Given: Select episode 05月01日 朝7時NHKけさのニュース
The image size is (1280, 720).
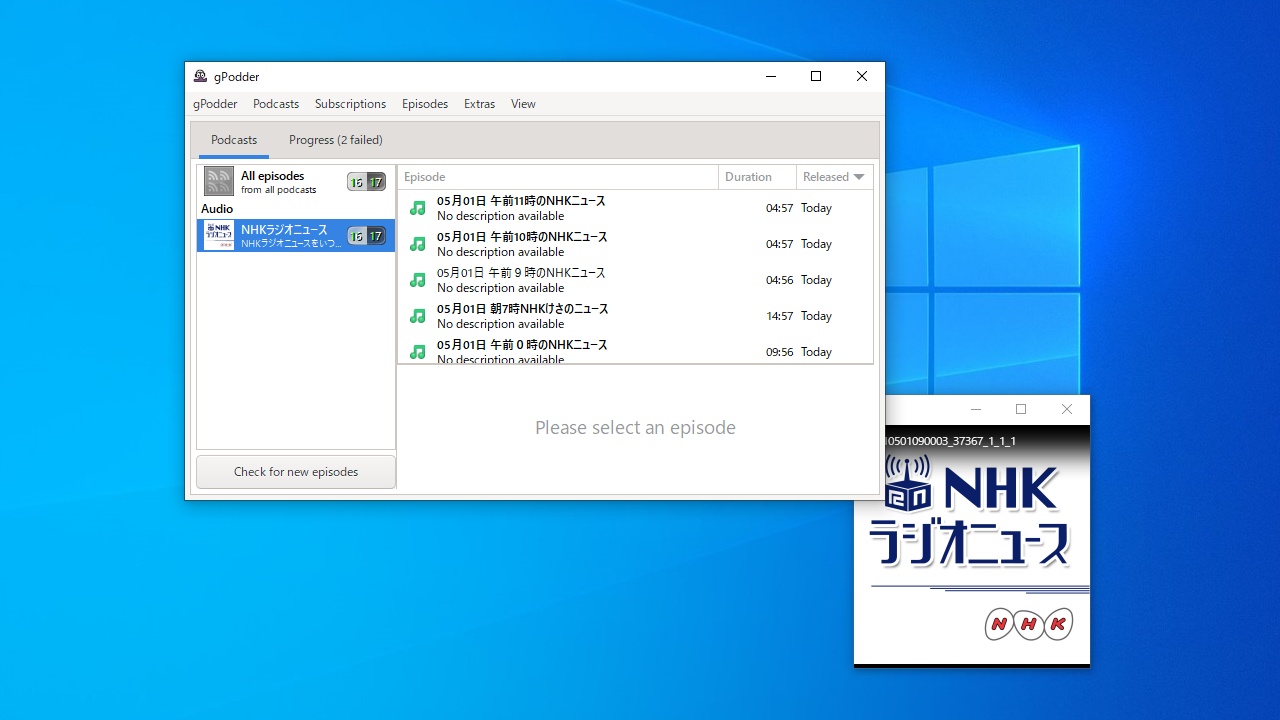Looking at the screenshot, I should click(635, 316).
